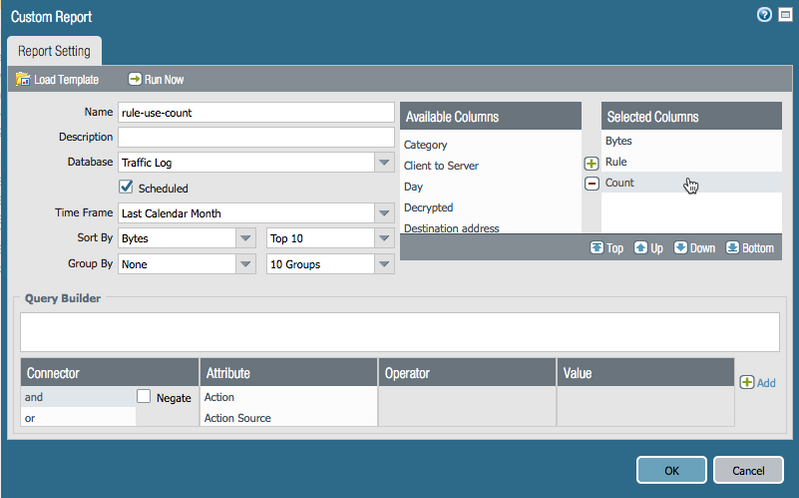Viewport: 799px width, 498px height.
Task: Click the Load Template icon
Action: pyautogui.click(x=23, y=79)
